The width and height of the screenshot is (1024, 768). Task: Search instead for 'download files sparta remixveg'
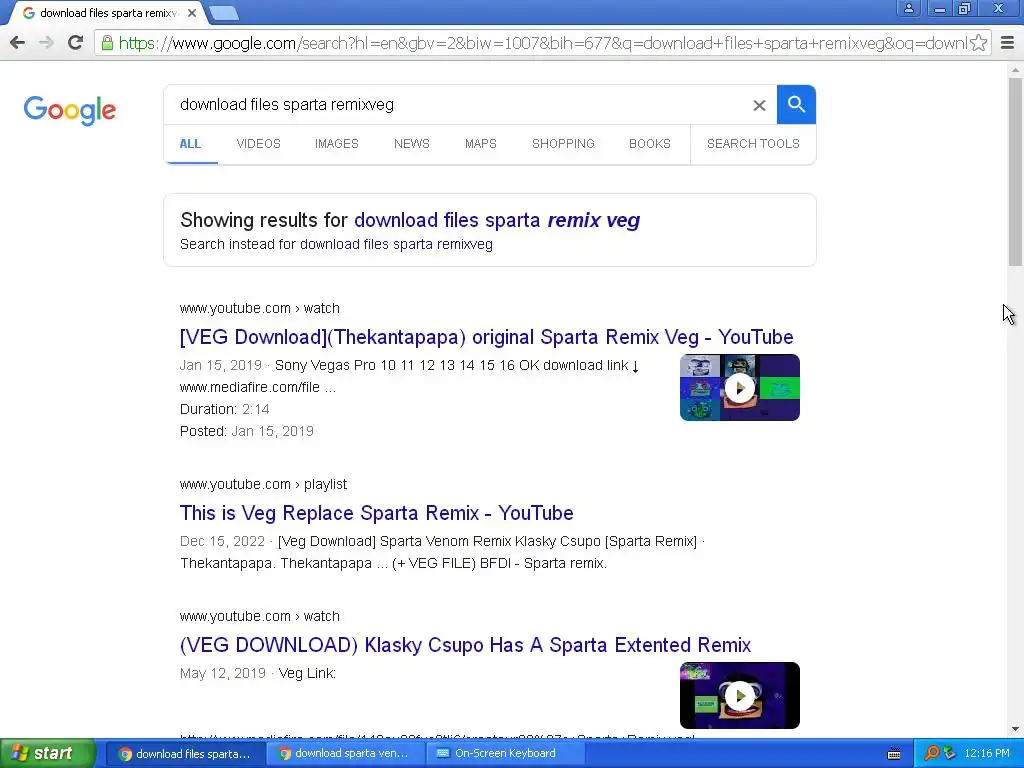click(396, 244)
